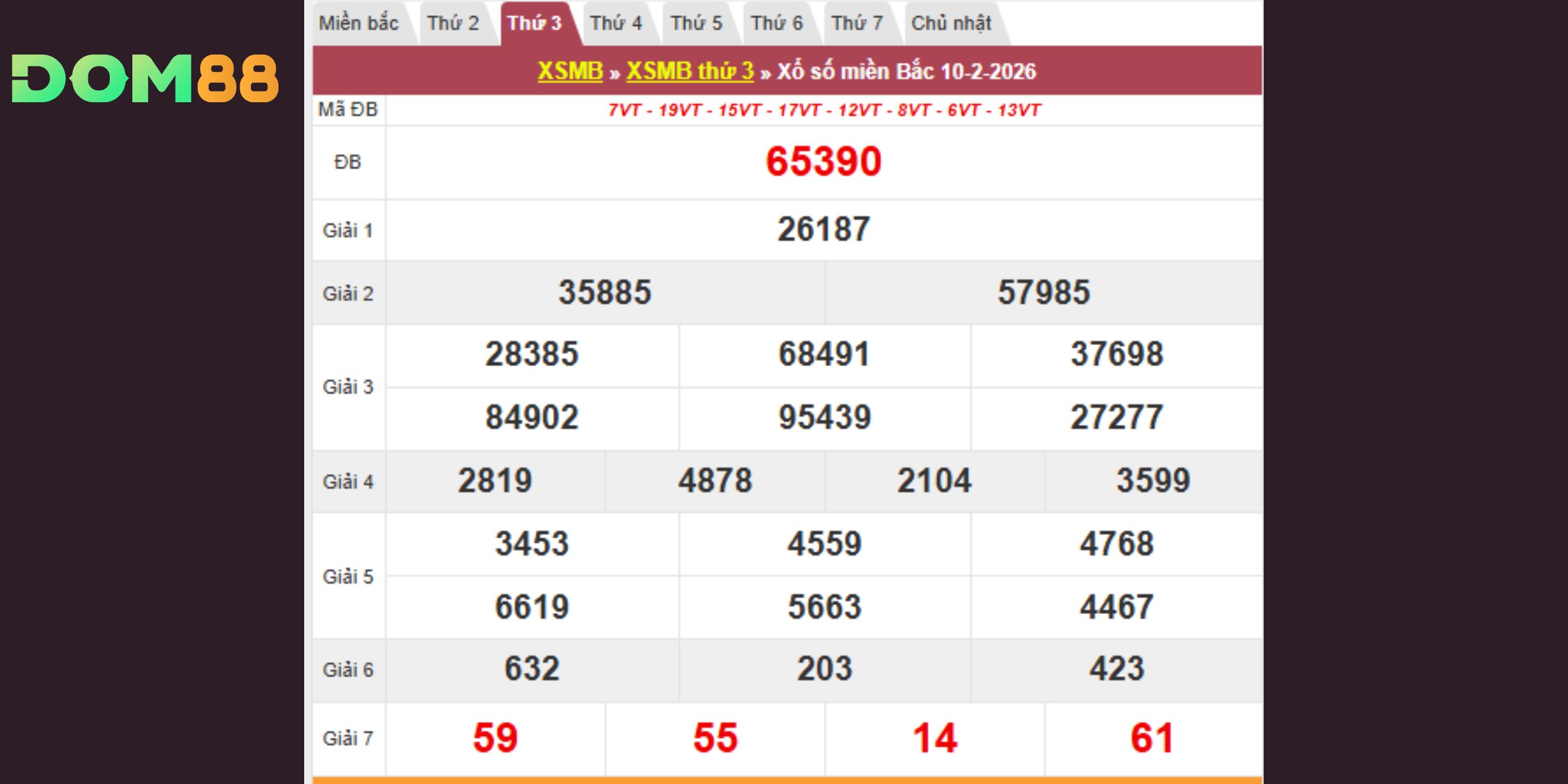Open the Thứ 5 tab
1568x784 pixels.
tap(696, 24)
